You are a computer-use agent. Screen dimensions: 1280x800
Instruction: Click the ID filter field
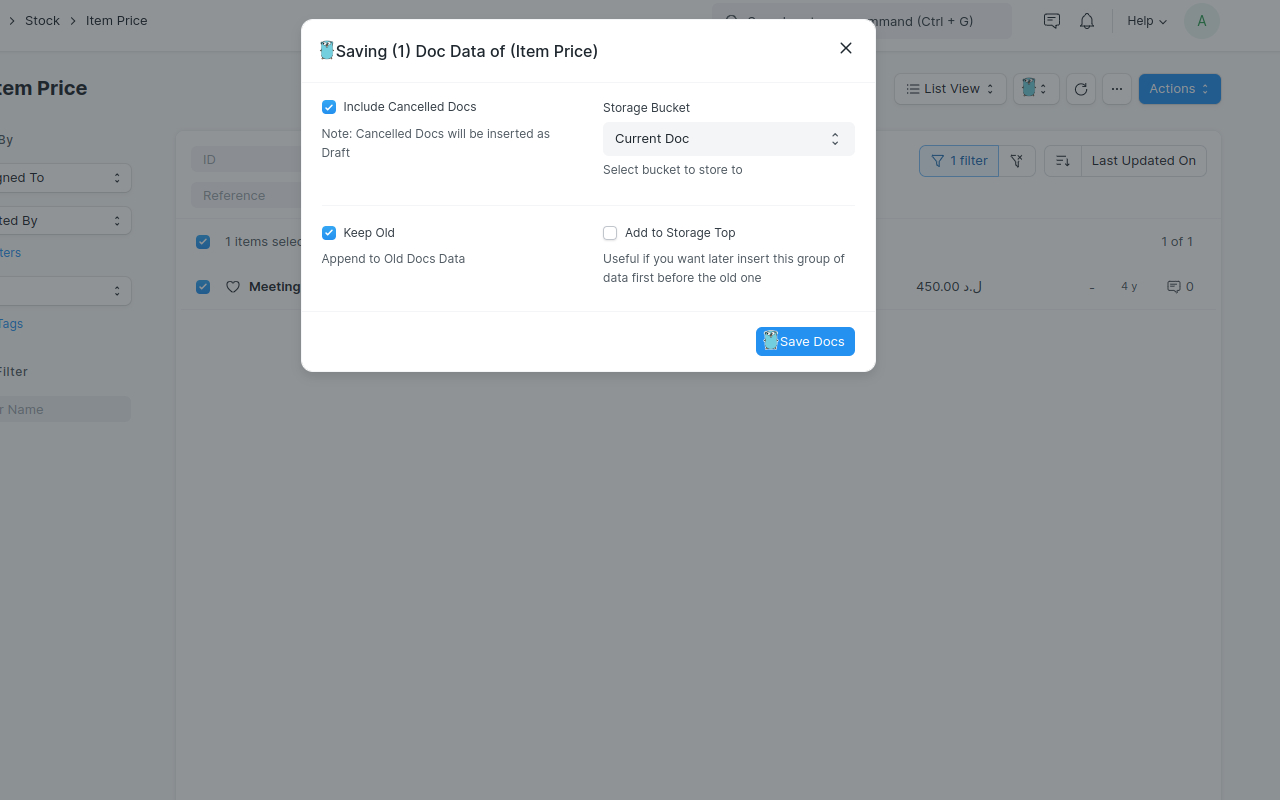point(246,160)
